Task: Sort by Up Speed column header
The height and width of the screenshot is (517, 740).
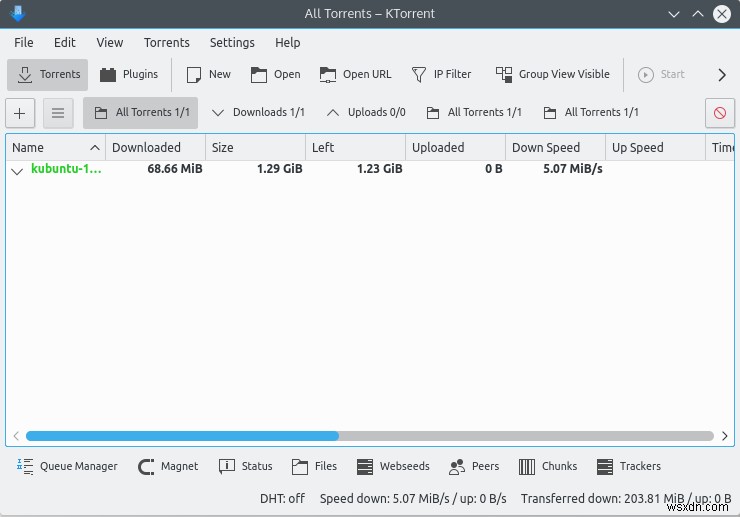Action: tap(656, 148)
